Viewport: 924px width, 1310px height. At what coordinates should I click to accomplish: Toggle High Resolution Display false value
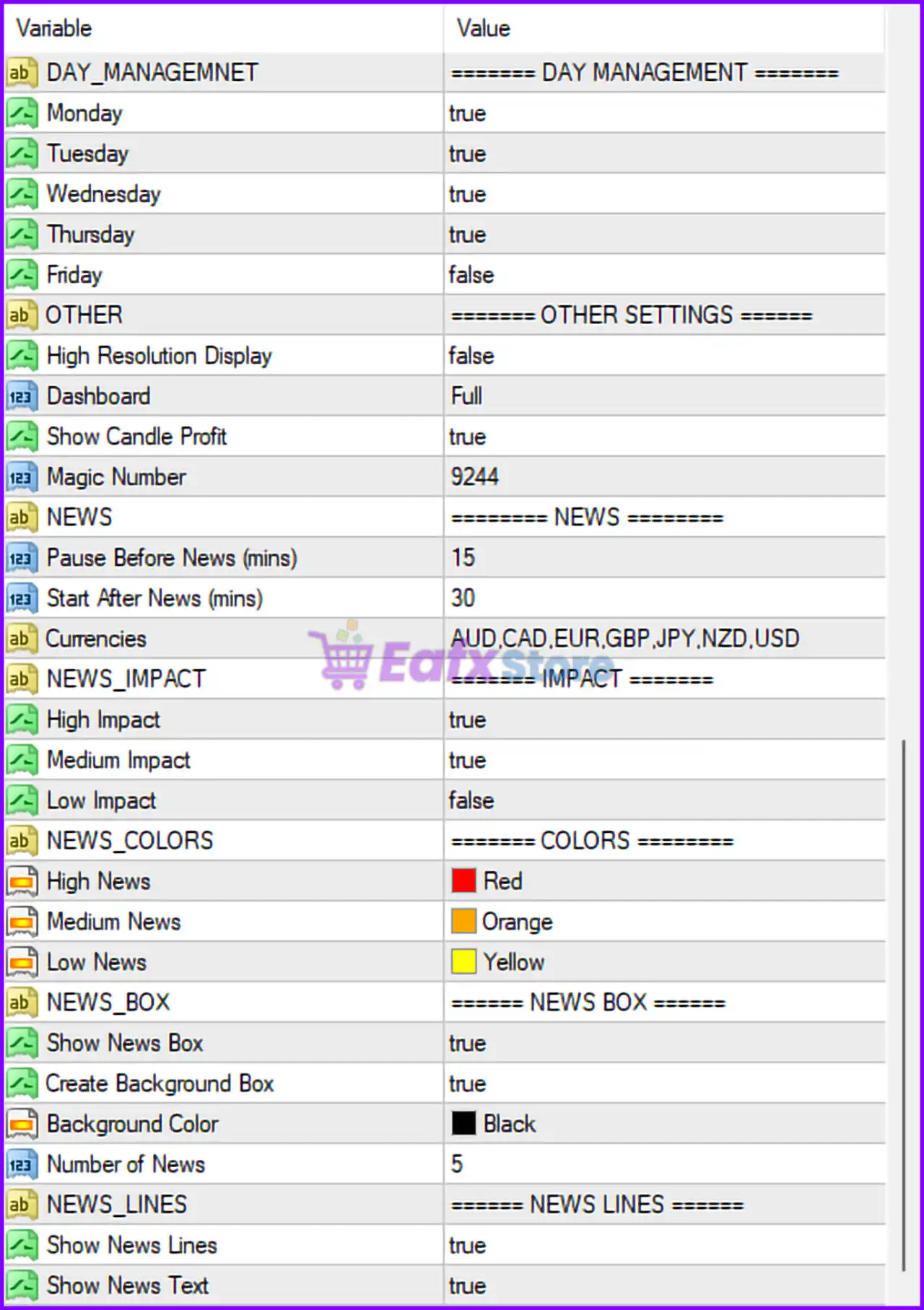471,356
